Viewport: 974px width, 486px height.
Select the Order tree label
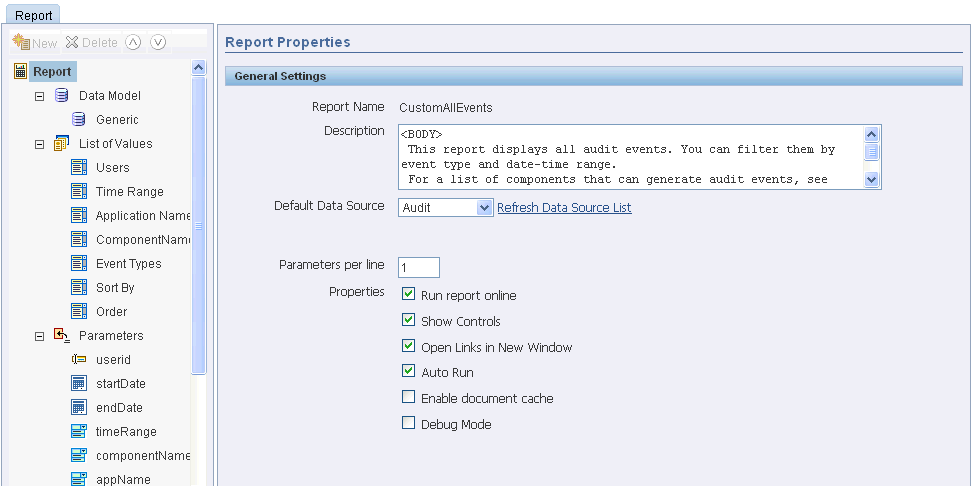pos(111,311)
